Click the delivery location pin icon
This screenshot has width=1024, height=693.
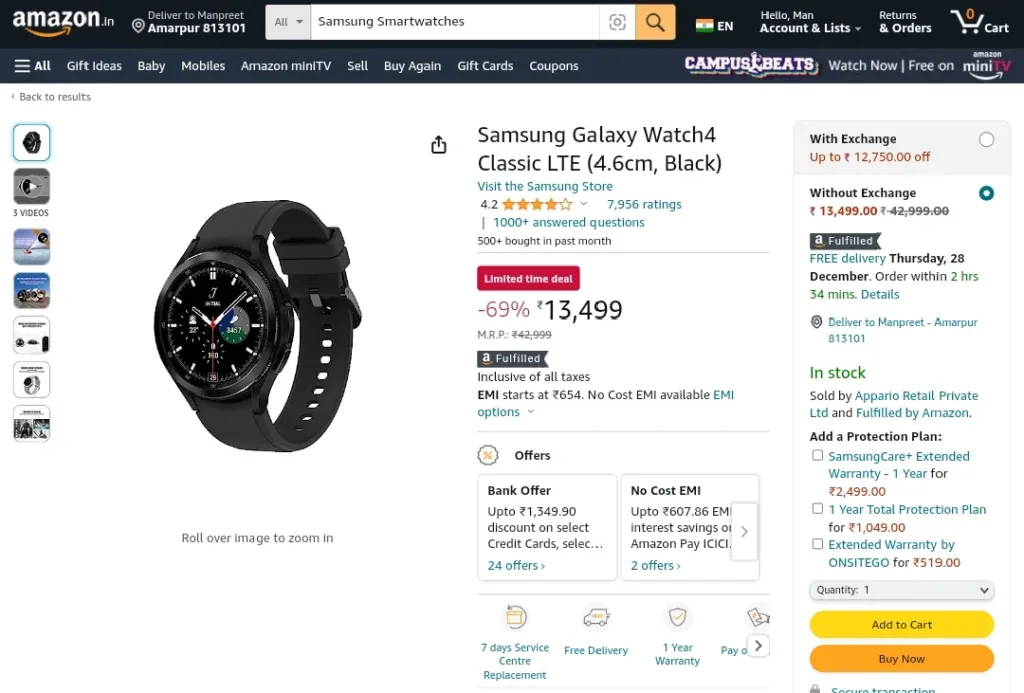tap(138, 26)
